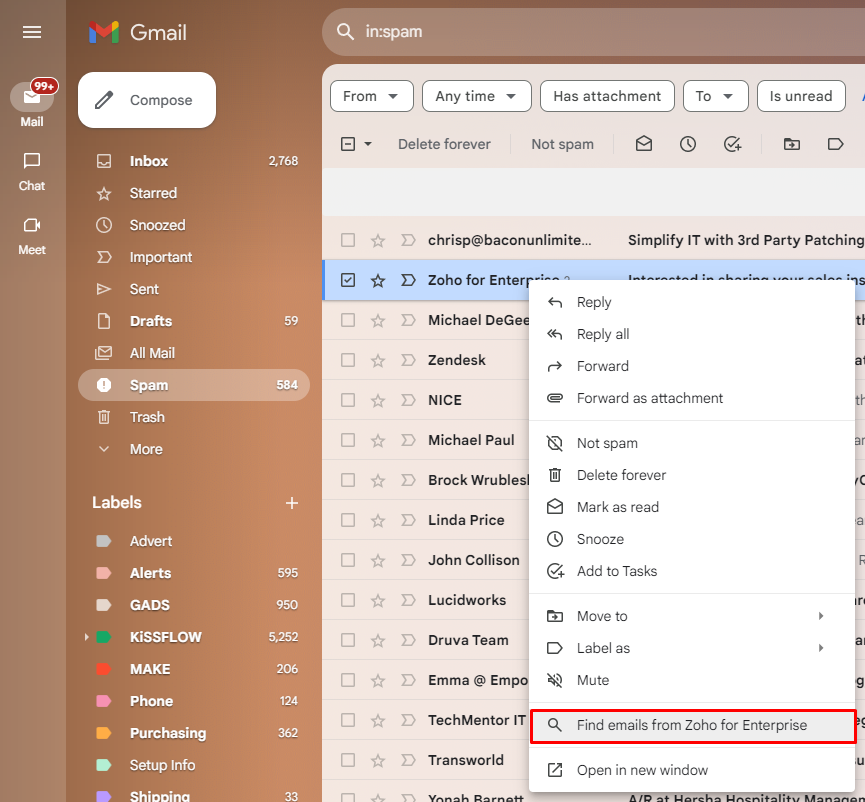Toggle the select-all checkbox in toolbar

pos(348,145)
